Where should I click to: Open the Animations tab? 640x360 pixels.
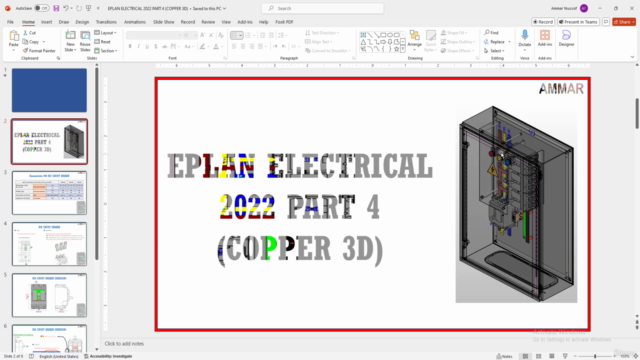point(135,22)
